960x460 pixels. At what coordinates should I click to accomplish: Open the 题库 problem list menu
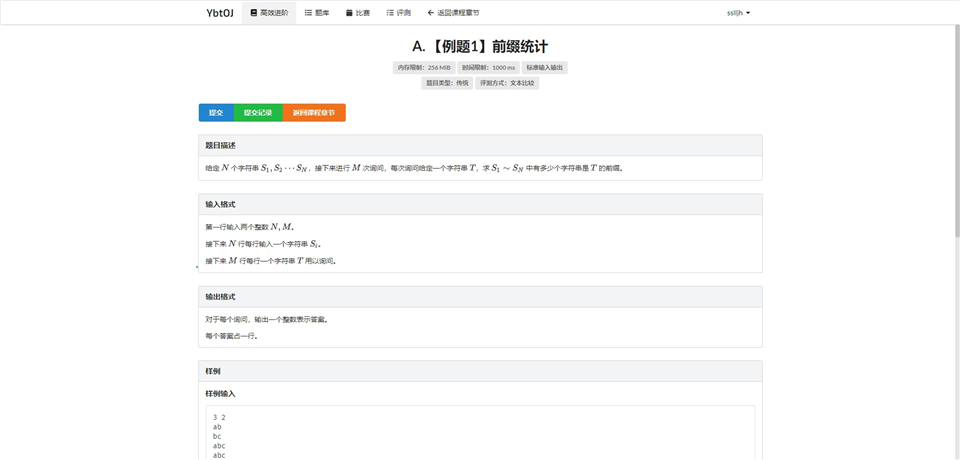pos(317,13)
